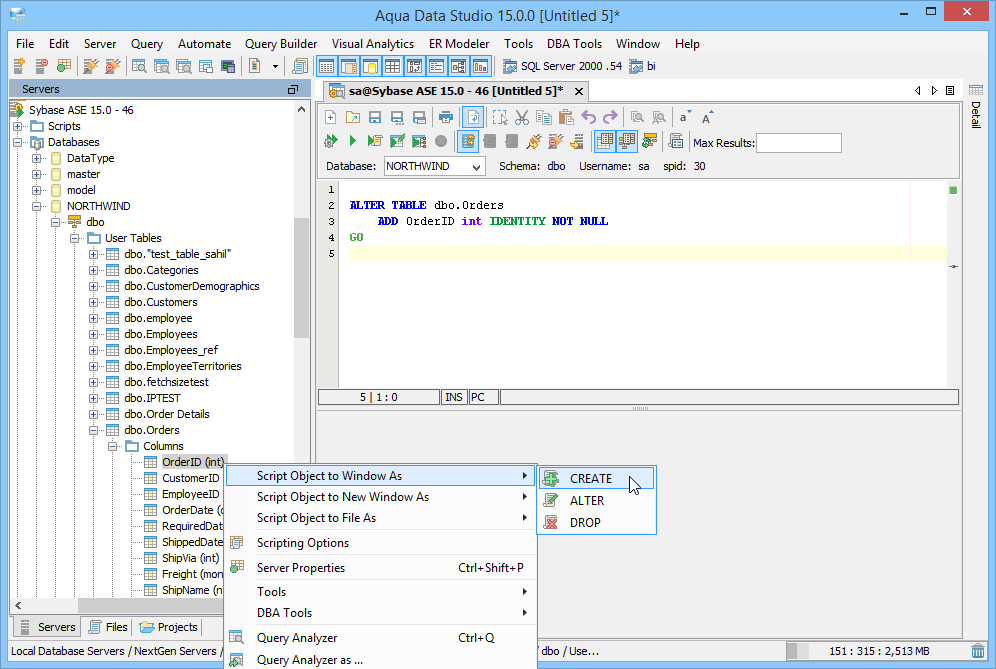This screenshot has height=669, width=996.
Task: Click the Execute with gear icon
Action: click(x=330, y=141)
